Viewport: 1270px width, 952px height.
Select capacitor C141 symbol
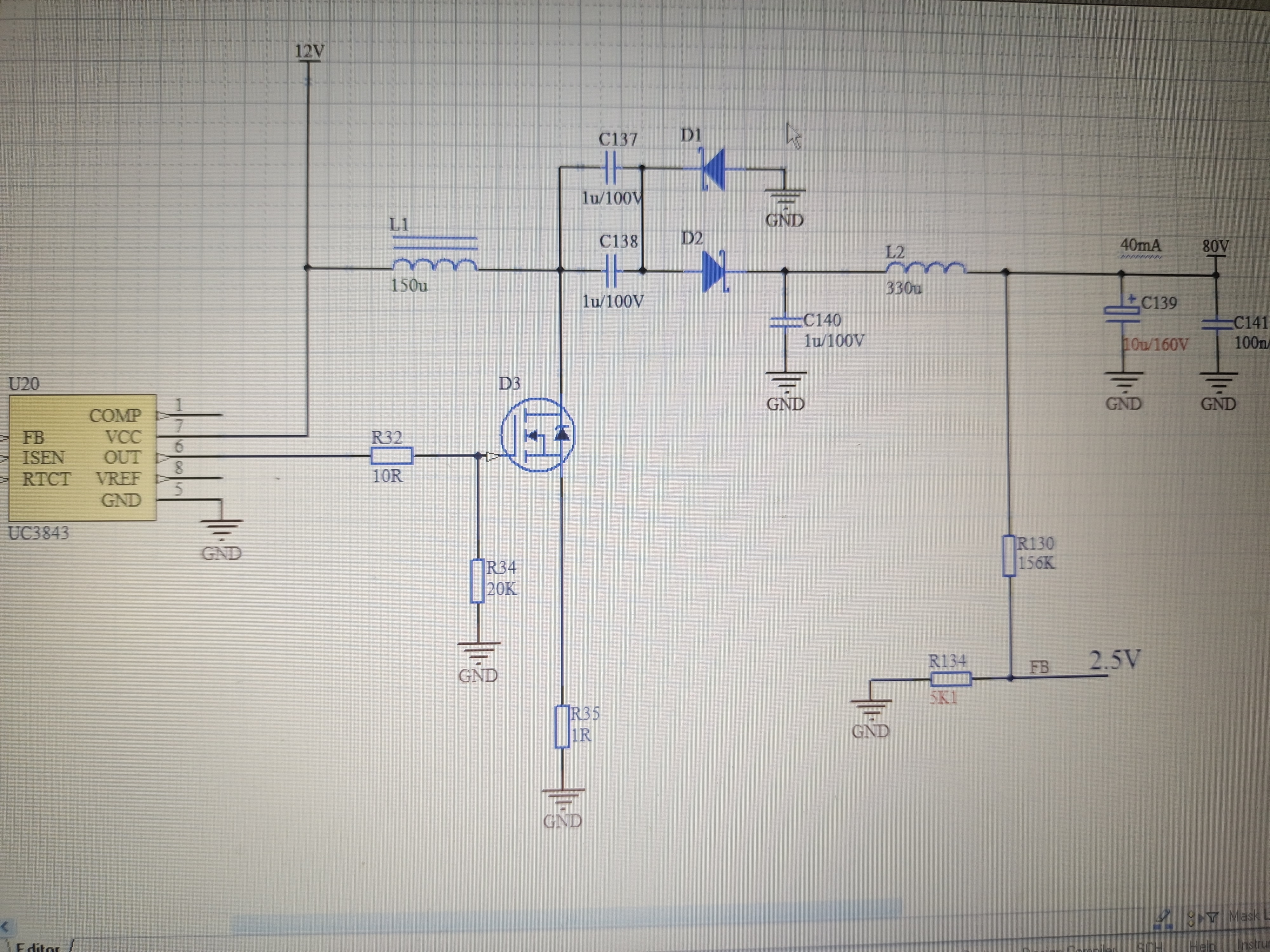(1217, 324)
